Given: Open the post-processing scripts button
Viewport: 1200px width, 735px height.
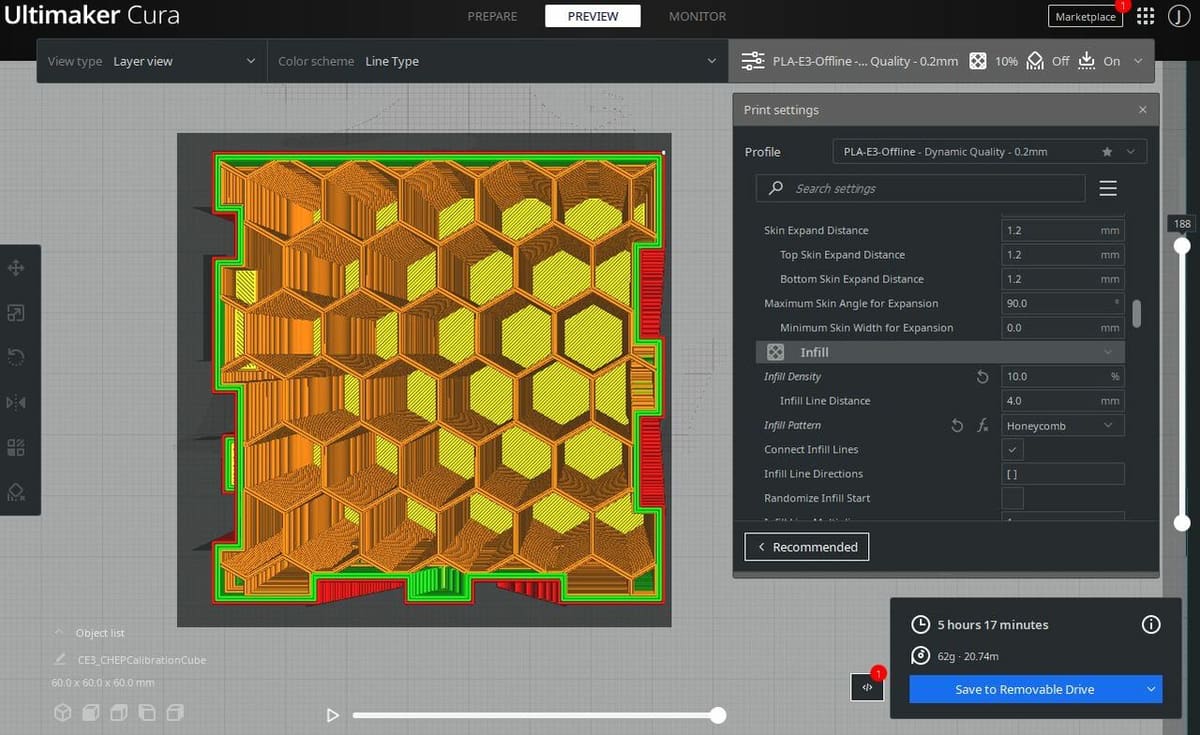Looking at the screenshot, I should coord(867,687).
